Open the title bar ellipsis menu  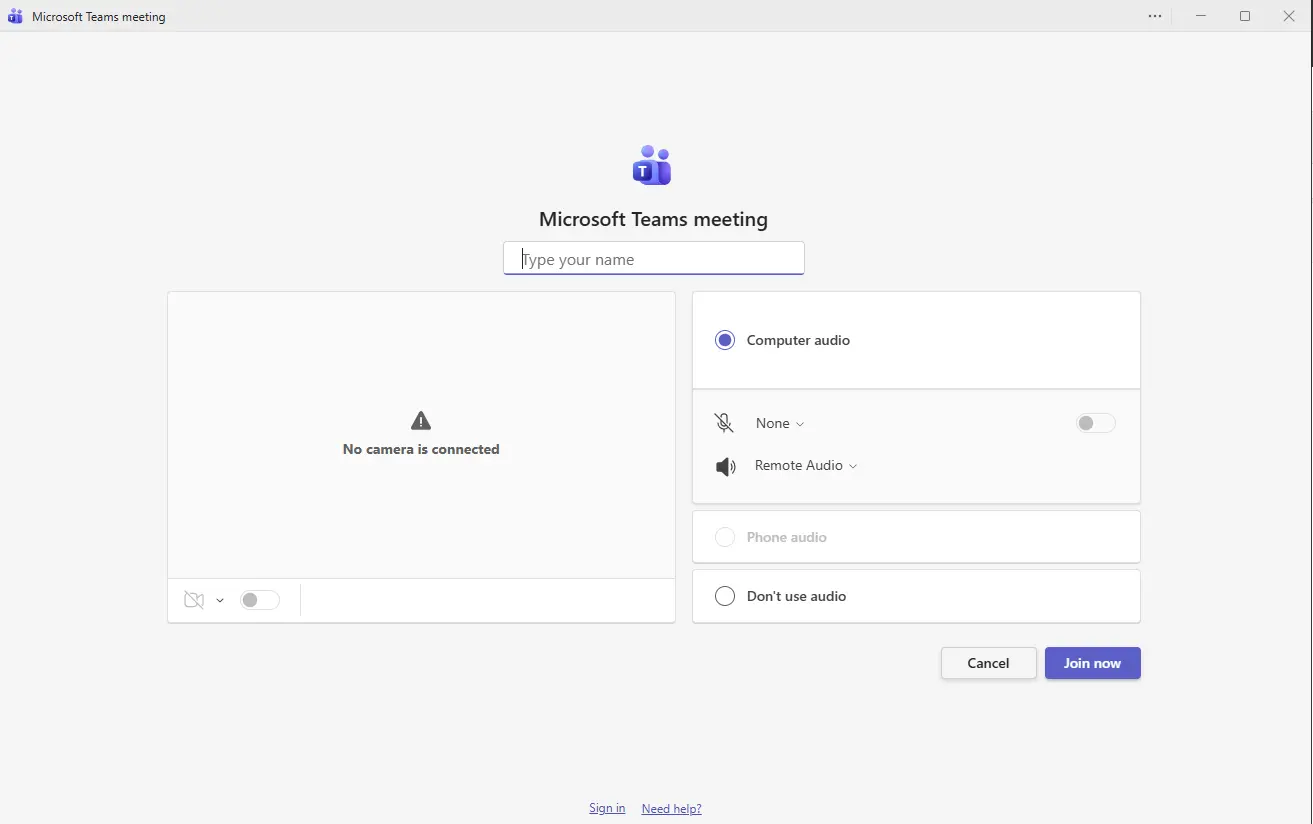pos(1154,15)
